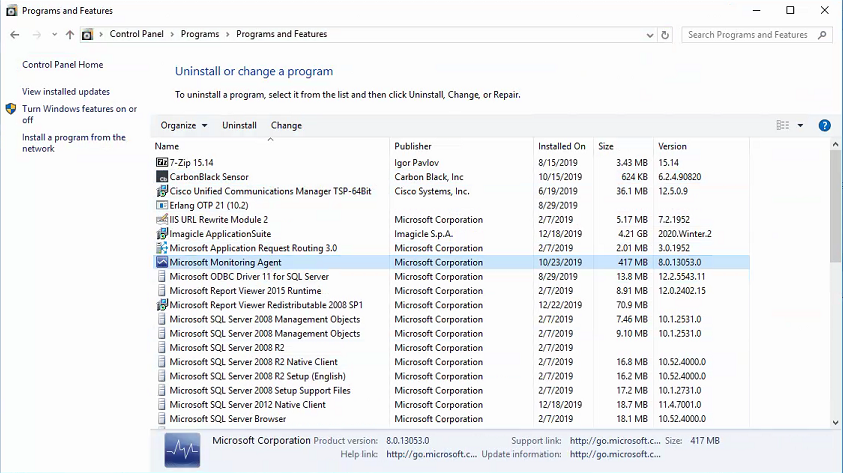Click the vertical scrollbar of program list
The width and height of the screenshot is (843, 473).
click(835, 280)
